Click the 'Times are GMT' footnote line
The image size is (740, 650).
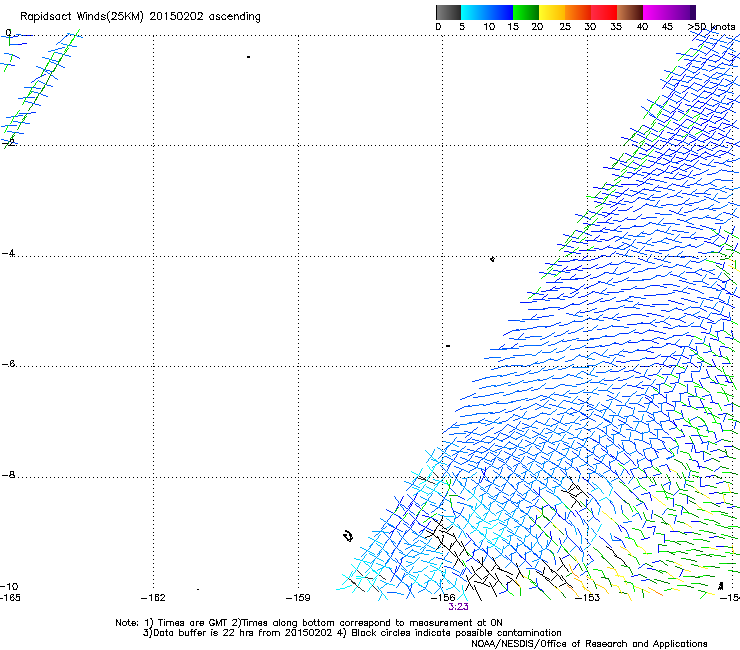309,623
